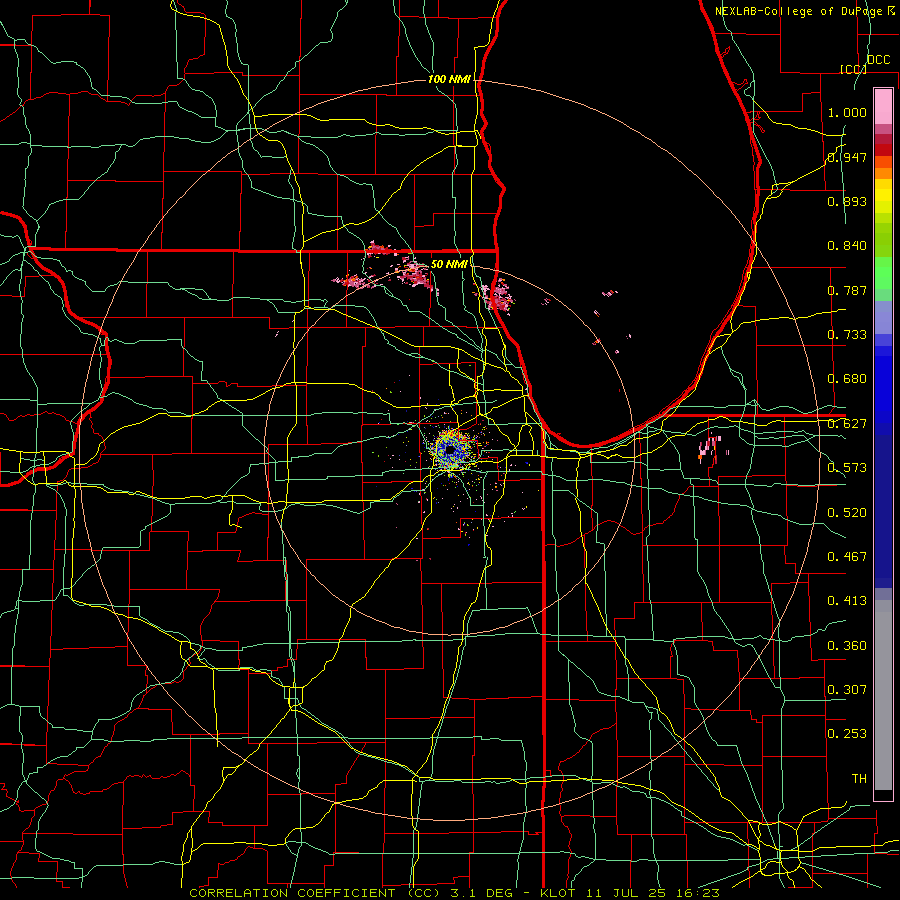Select the 0.360 scale value
This screenshot has width=900, height=900.
click(847, 646)
